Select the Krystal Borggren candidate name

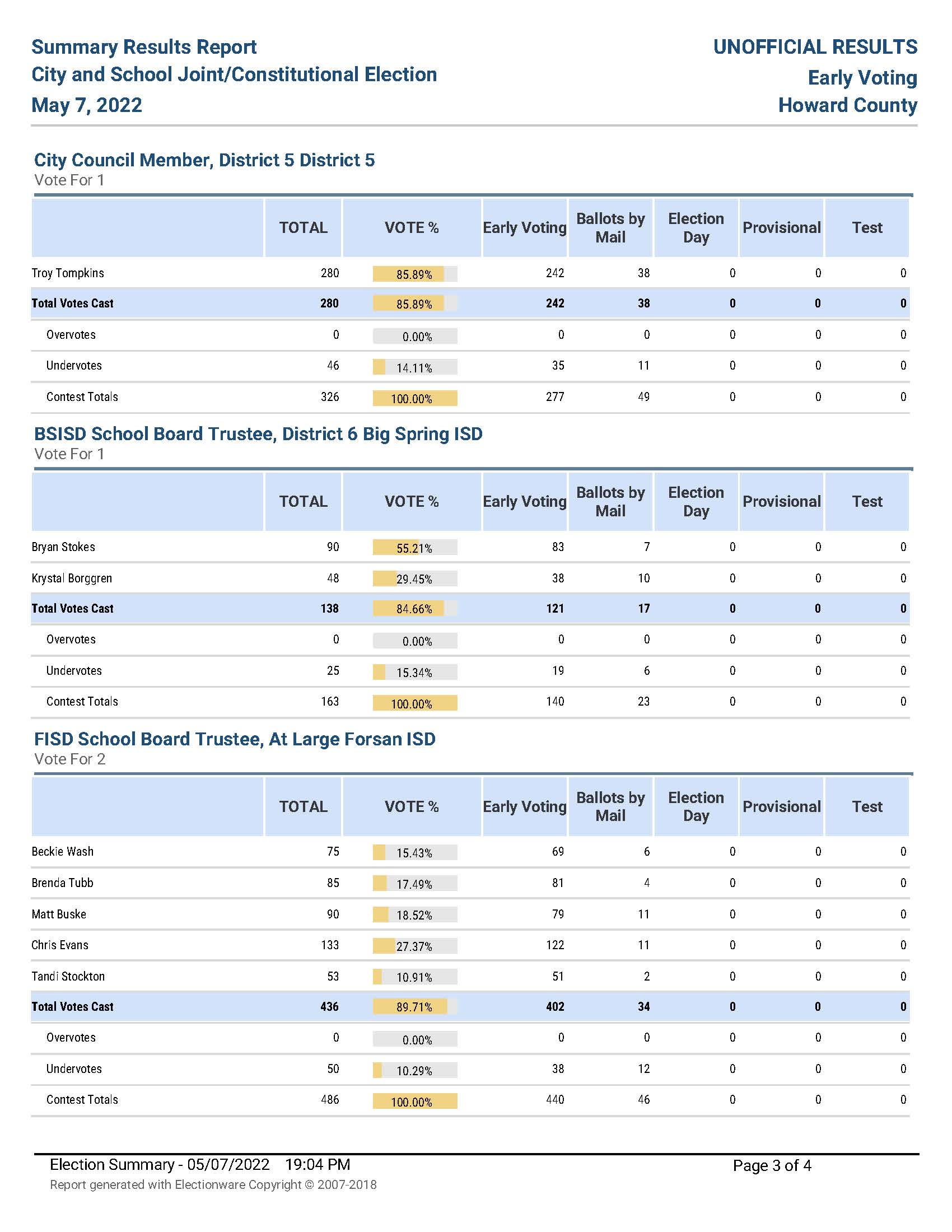coord(72,578)
